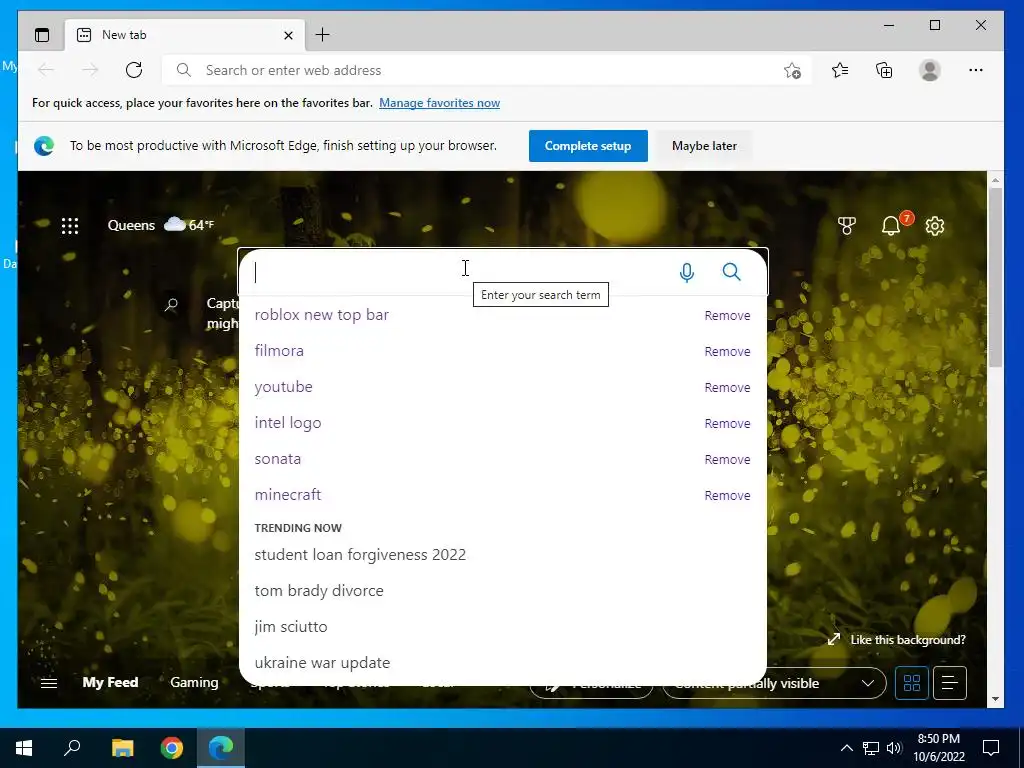
Task: Open Microsoft Rewards trophy icon
Action: [x=846, y=226]
